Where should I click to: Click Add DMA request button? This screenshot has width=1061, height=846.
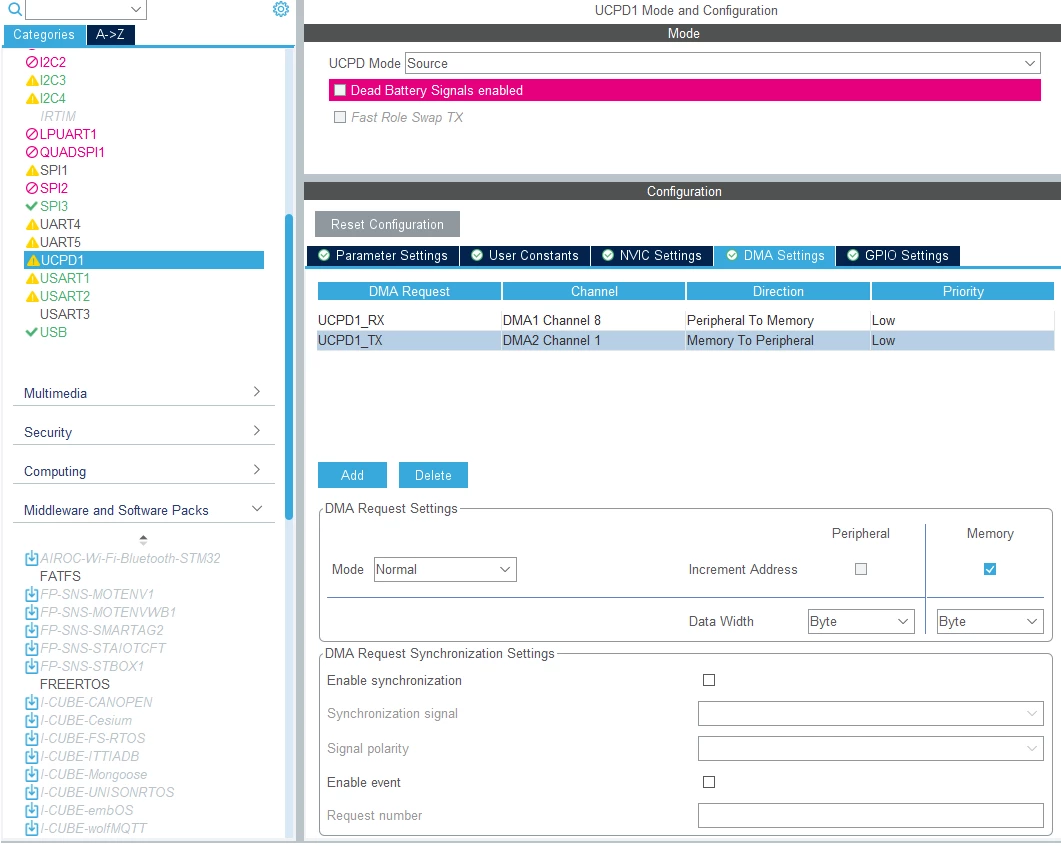click(352, 475)
